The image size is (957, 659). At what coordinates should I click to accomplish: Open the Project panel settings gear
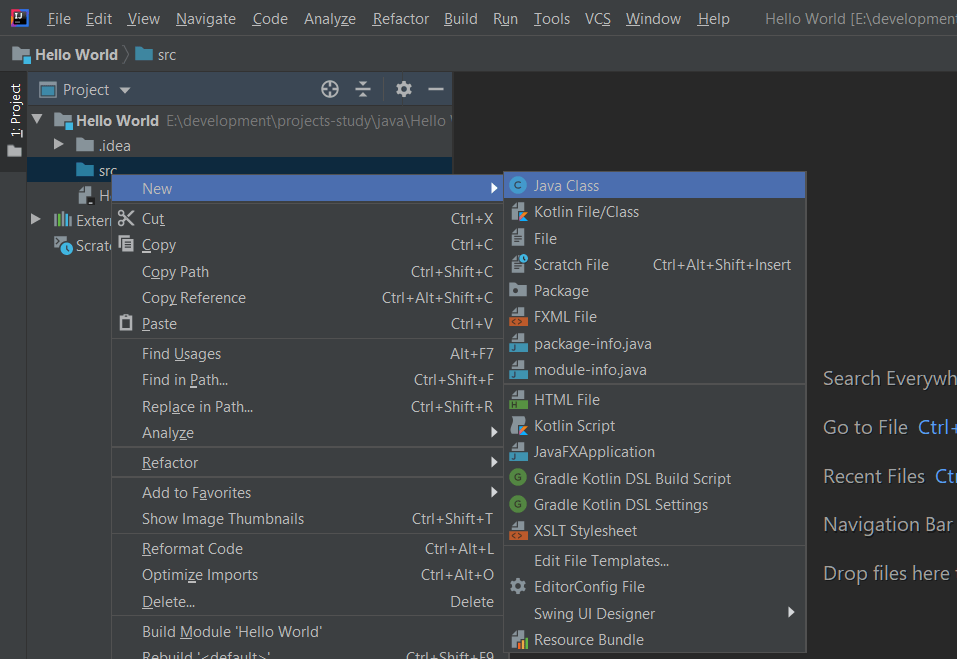[403, 89]
